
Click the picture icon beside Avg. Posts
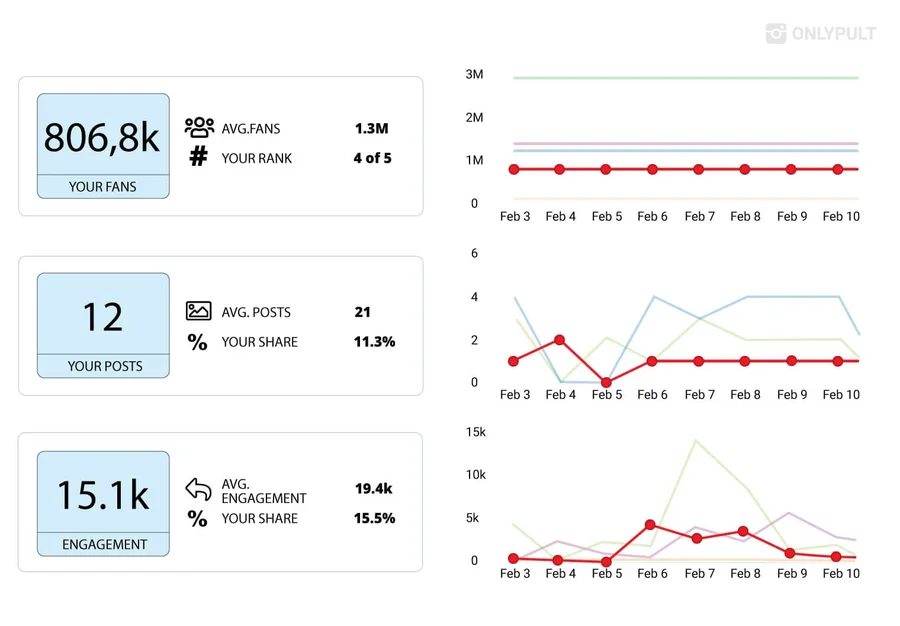(x=198, y=312)
